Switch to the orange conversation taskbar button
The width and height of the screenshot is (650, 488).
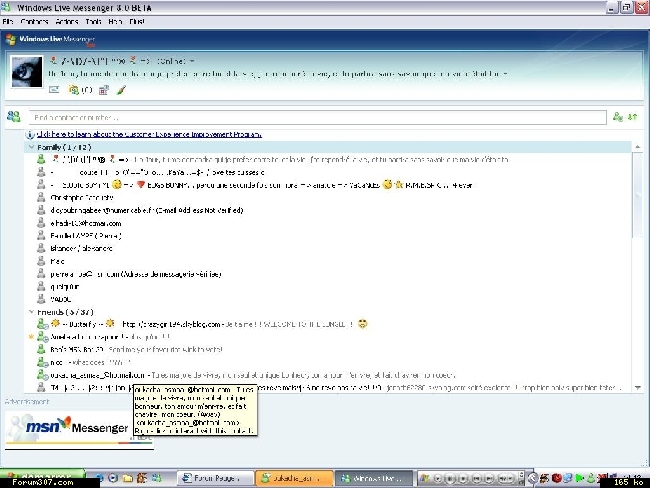click(x=294, y=478)
